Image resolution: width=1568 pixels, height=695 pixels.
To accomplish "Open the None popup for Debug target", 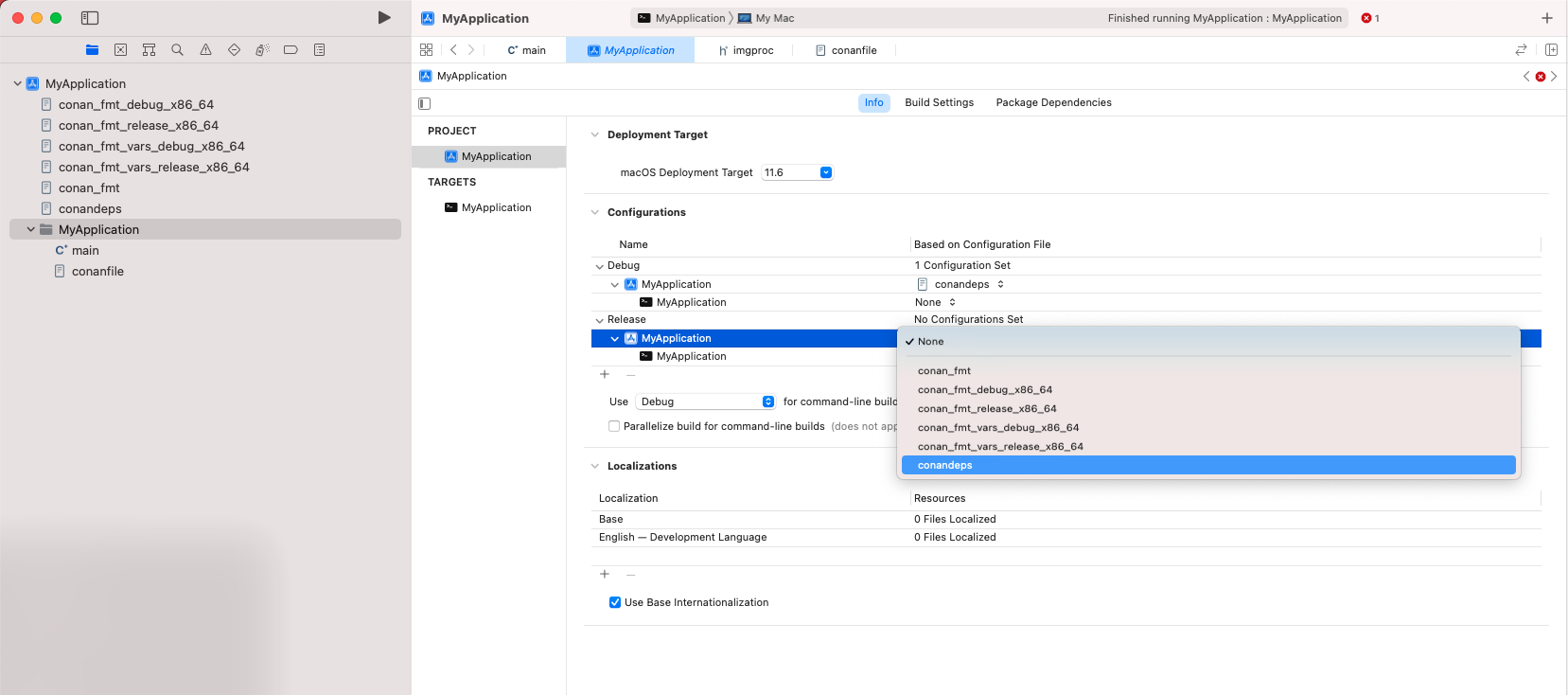I will click(x=935, y=303).
